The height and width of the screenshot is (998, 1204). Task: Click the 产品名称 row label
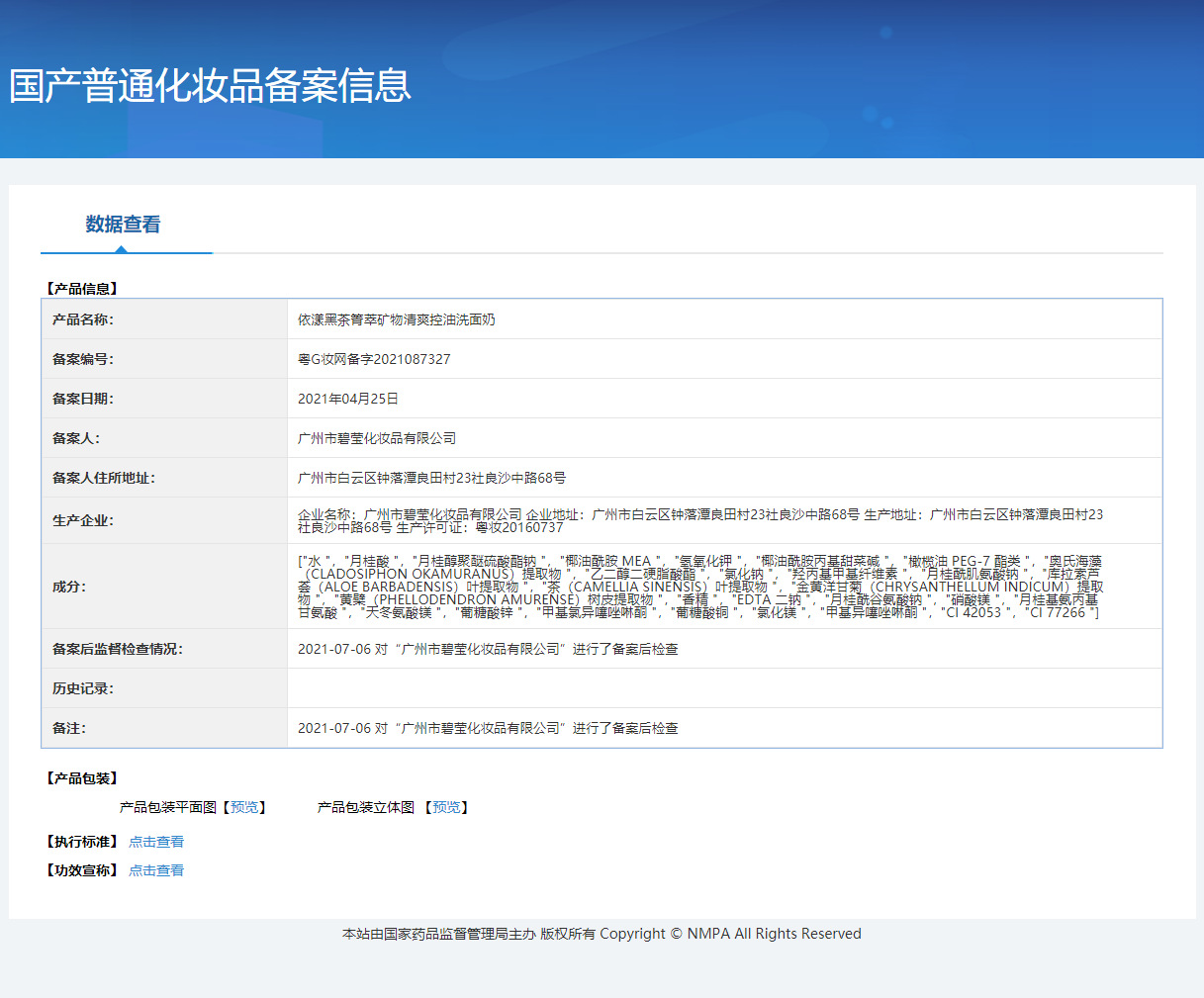(x=83, y=319)
